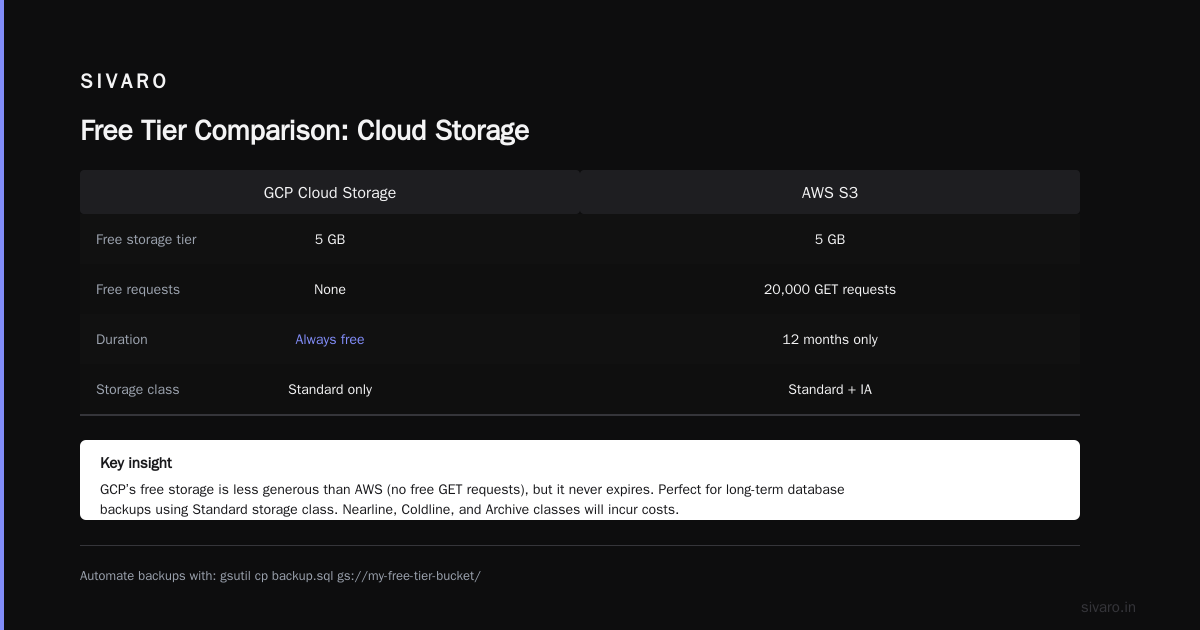Select the 'Free storage tier' row label
The height and width of the screenshot is (630, 1200).
[146, 240]
